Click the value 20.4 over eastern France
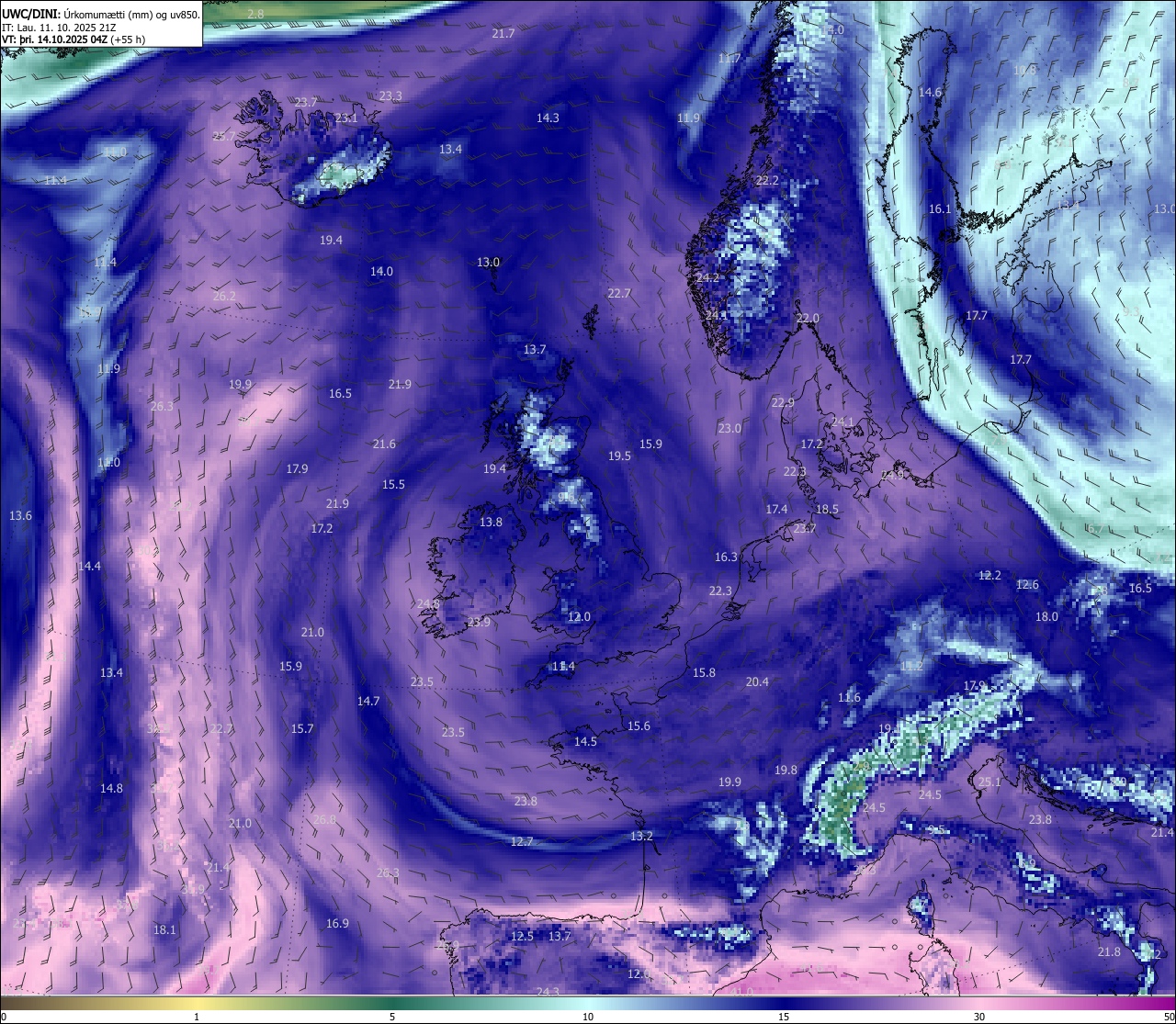Image resolution: width=1176 pixels, height=1024 pixels. 757,682
